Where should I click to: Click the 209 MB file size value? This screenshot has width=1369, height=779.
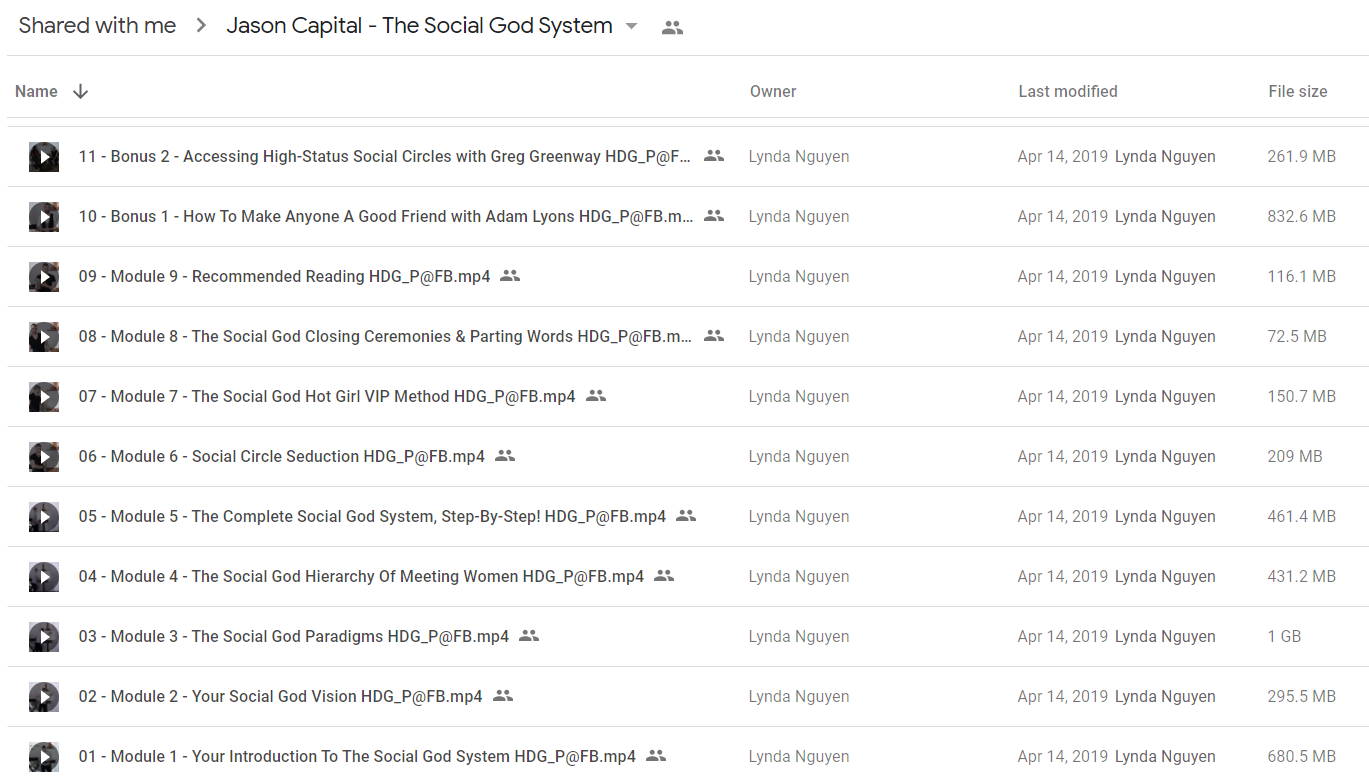click(1295, 457)
